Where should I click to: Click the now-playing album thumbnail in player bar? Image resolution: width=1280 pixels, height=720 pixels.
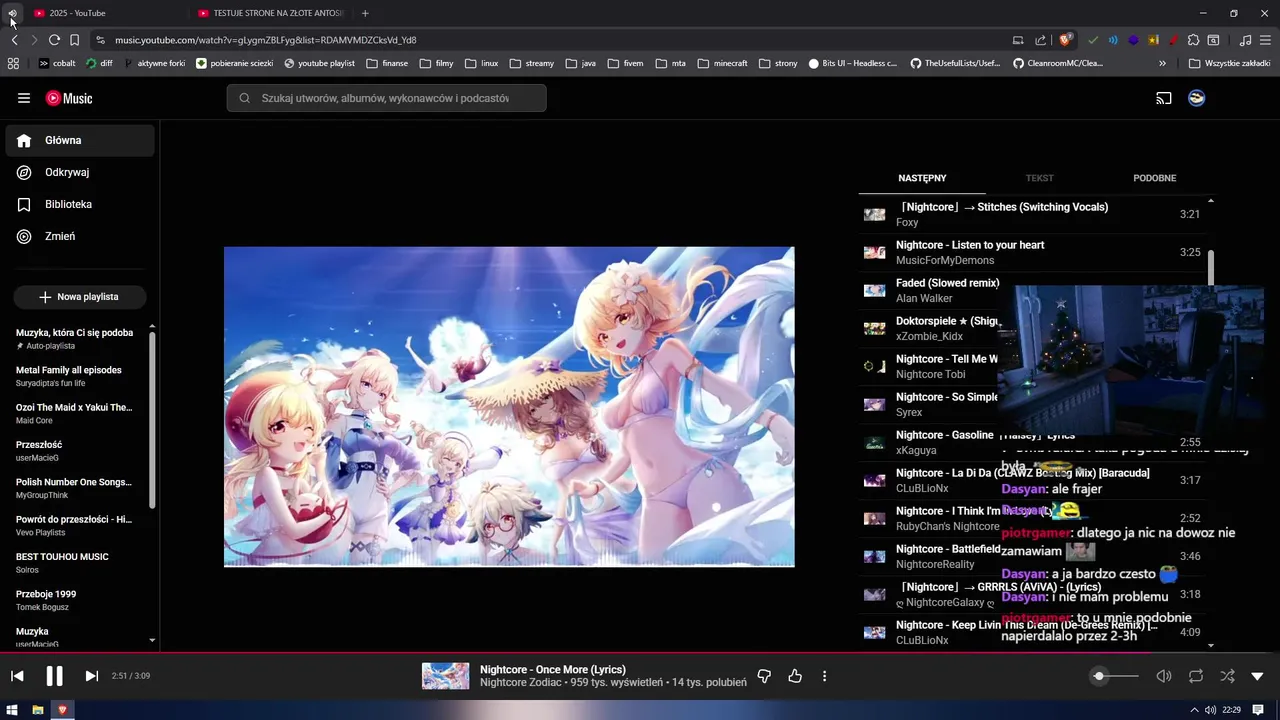(445, 676)
